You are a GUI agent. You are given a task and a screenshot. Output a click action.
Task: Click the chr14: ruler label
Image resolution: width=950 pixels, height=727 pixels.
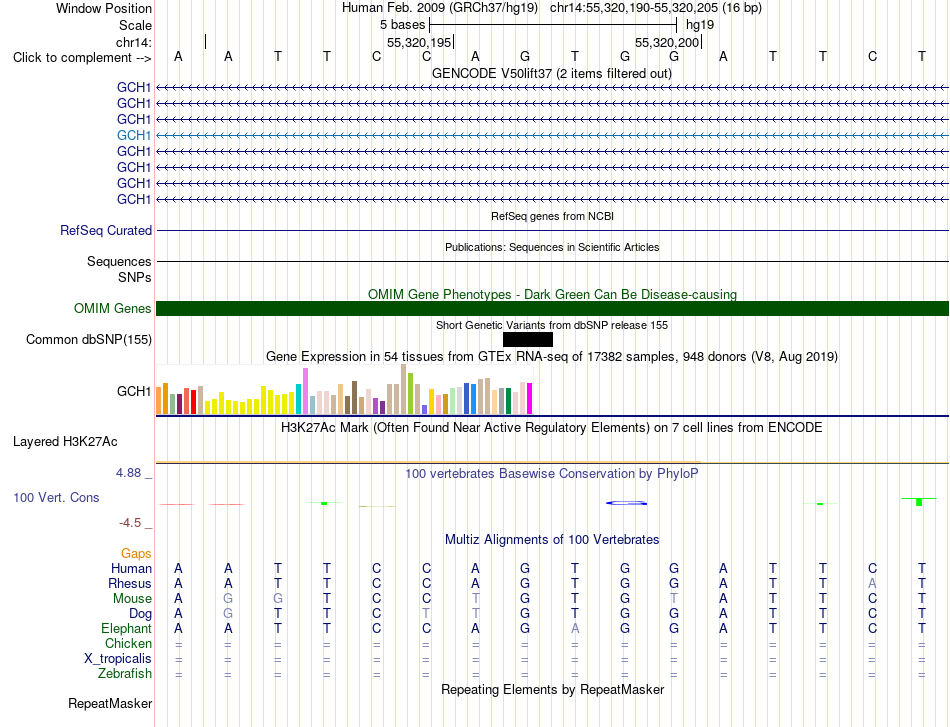tap(134, 42)
